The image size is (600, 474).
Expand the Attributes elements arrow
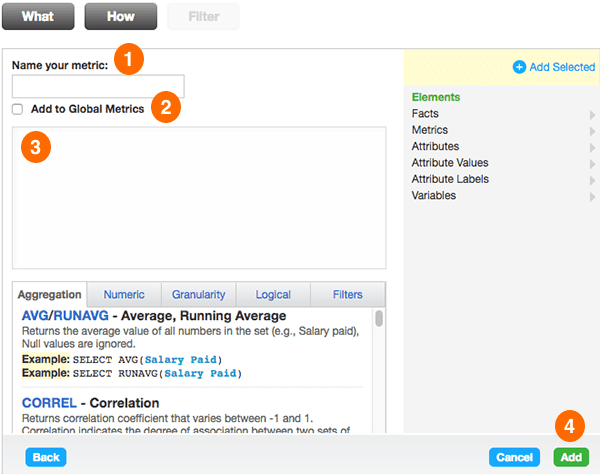(x=593, y=147)
